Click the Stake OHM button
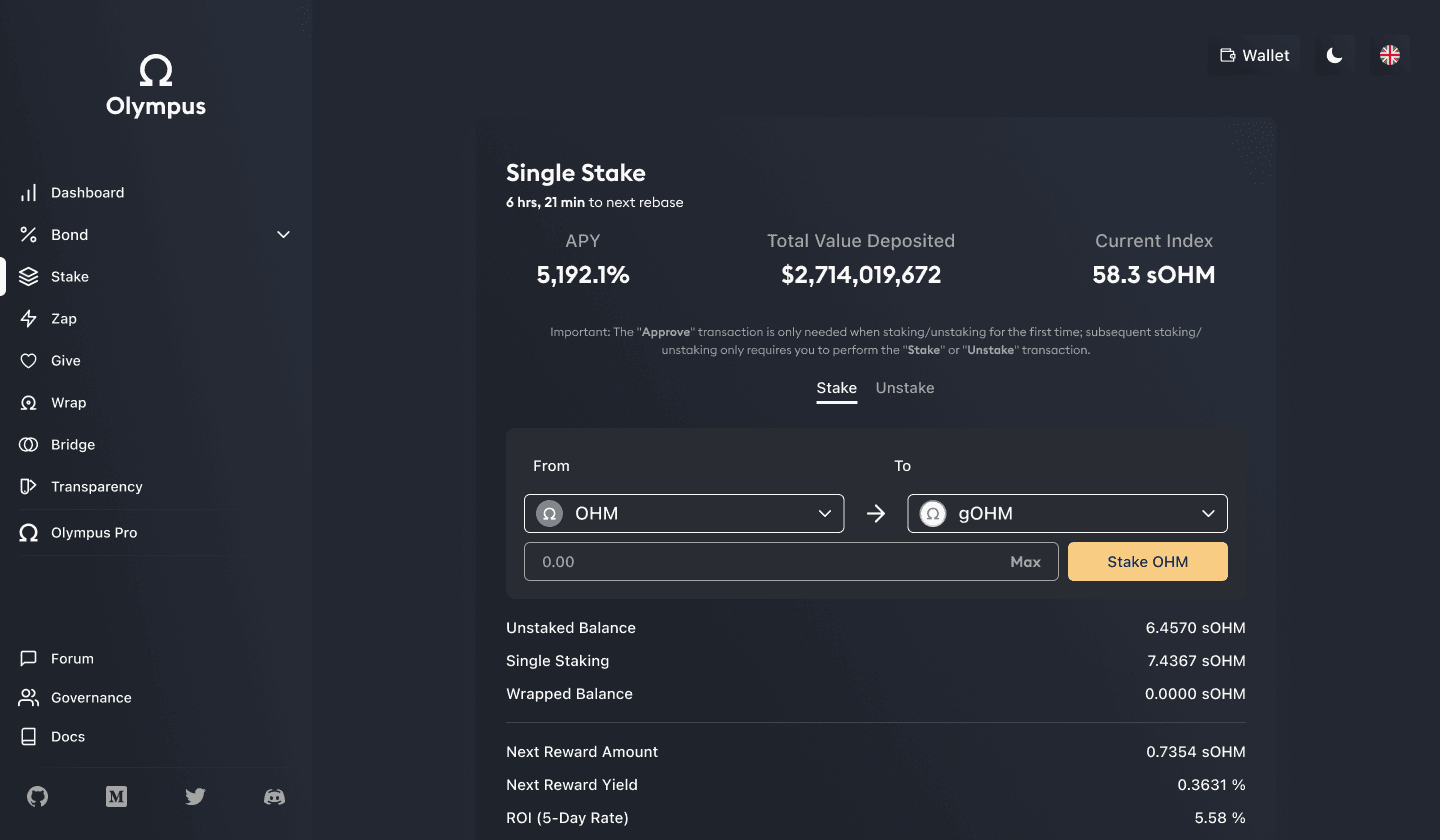 point(1148,562)
